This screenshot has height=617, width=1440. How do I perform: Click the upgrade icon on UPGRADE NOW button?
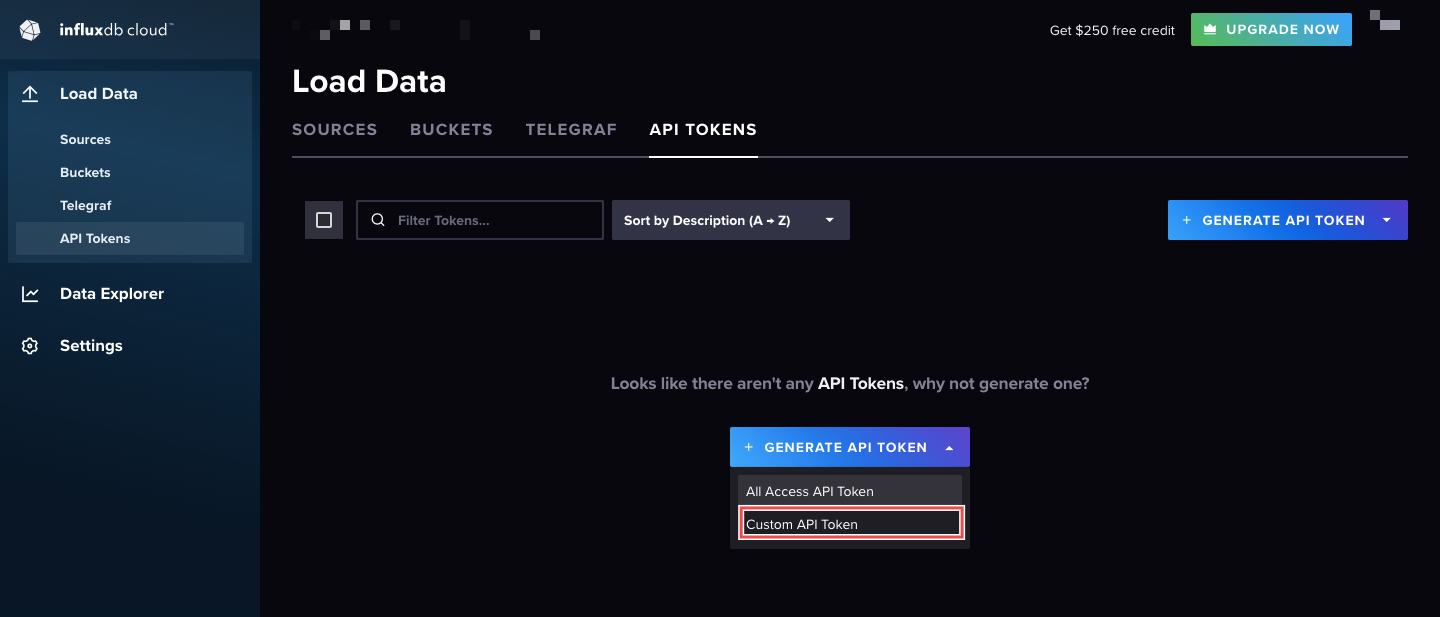coord(1211,29)
